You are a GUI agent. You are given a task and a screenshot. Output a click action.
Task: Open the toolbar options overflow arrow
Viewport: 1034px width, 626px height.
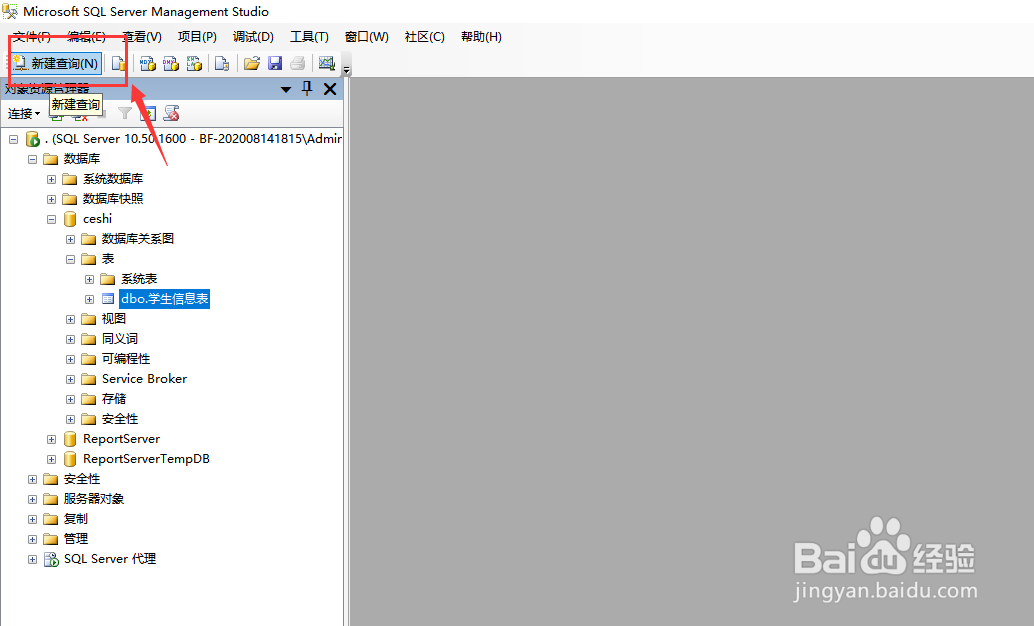coord(346,68)
